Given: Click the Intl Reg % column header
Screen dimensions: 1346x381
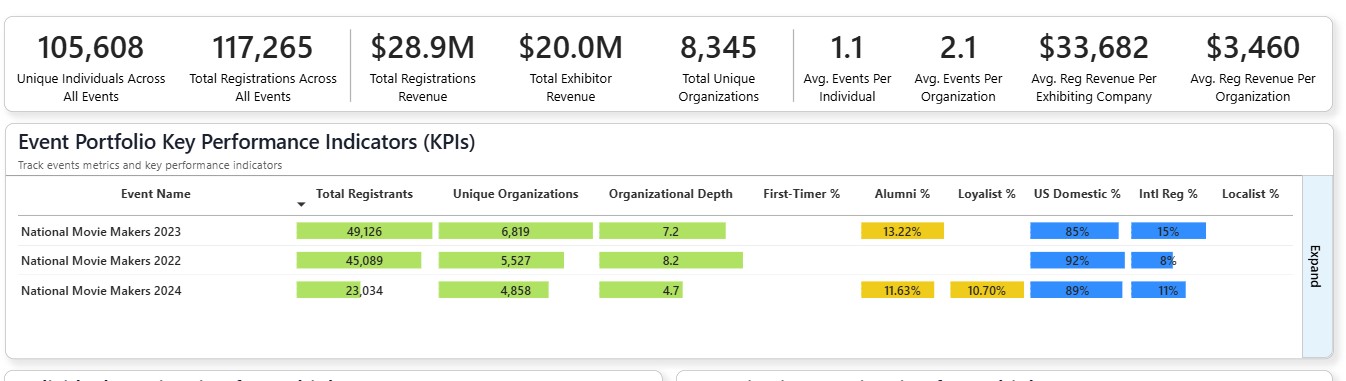Looking at the screenshot, I should (x=1168, y=194).
